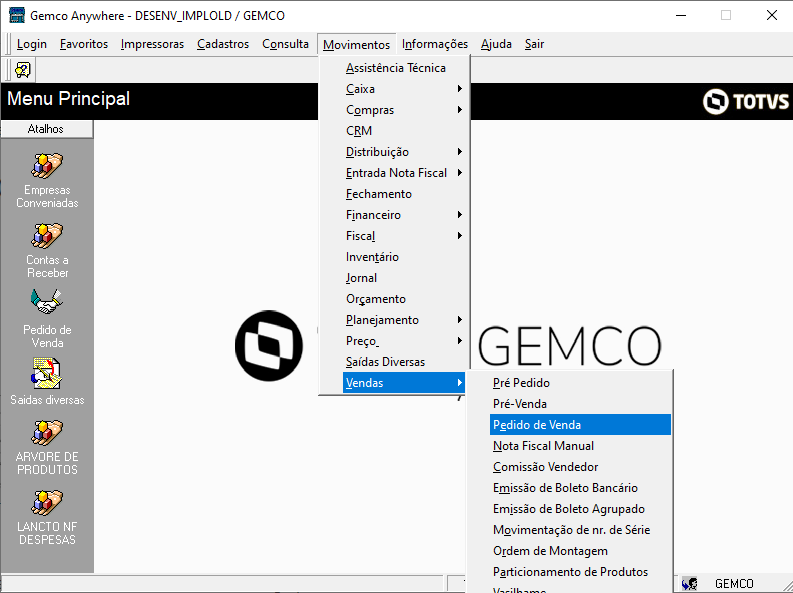Open the Saidas diversas shortcut icon

(47, 374)
